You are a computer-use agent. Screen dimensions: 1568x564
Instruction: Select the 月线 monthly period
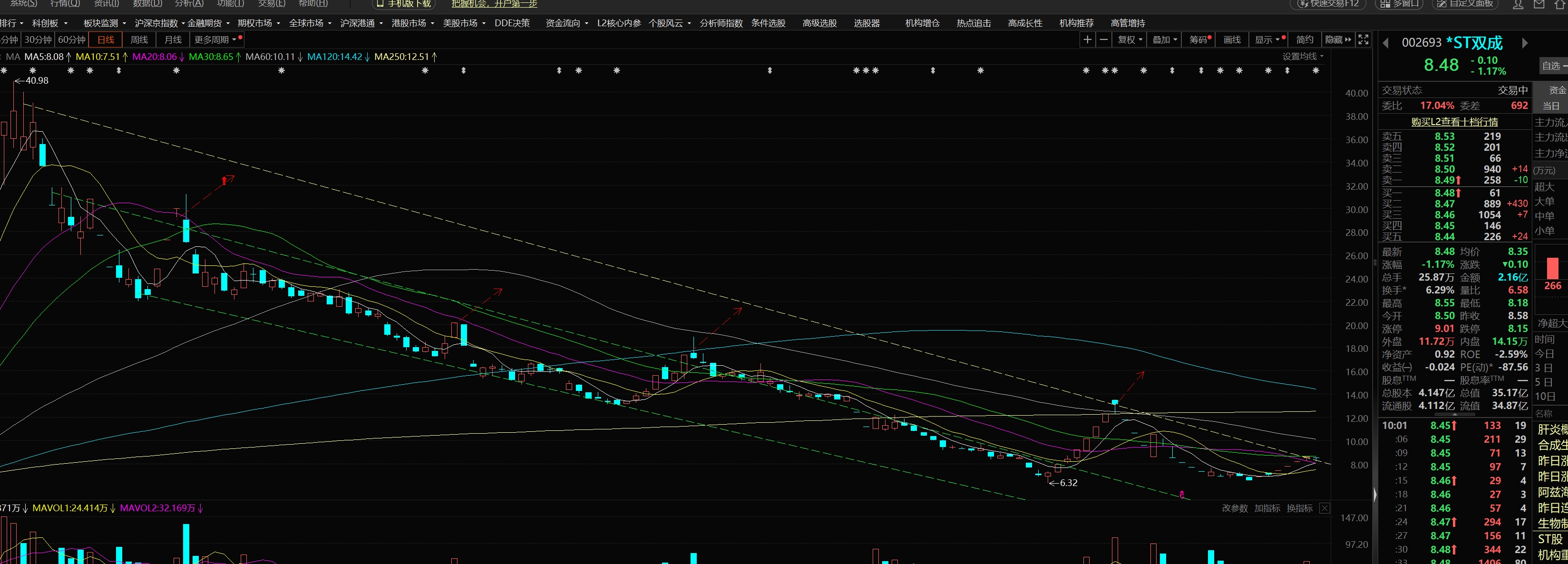click(x=173, y=39)
